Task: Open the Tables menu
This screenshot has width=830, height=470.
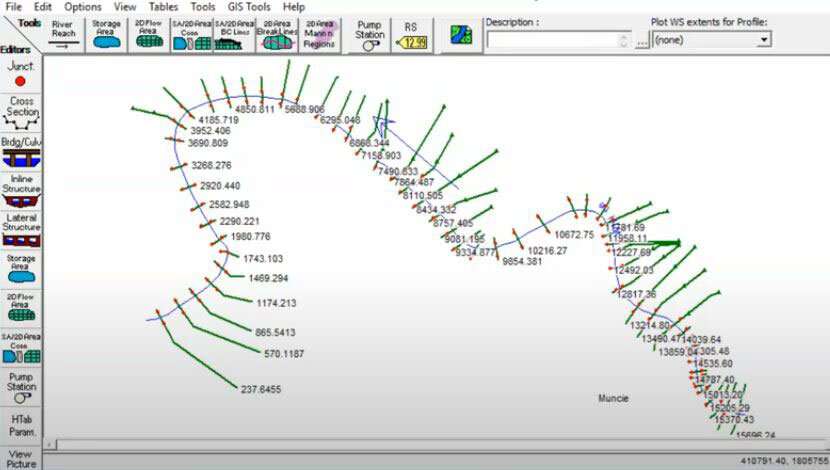Action: [163, 7]
